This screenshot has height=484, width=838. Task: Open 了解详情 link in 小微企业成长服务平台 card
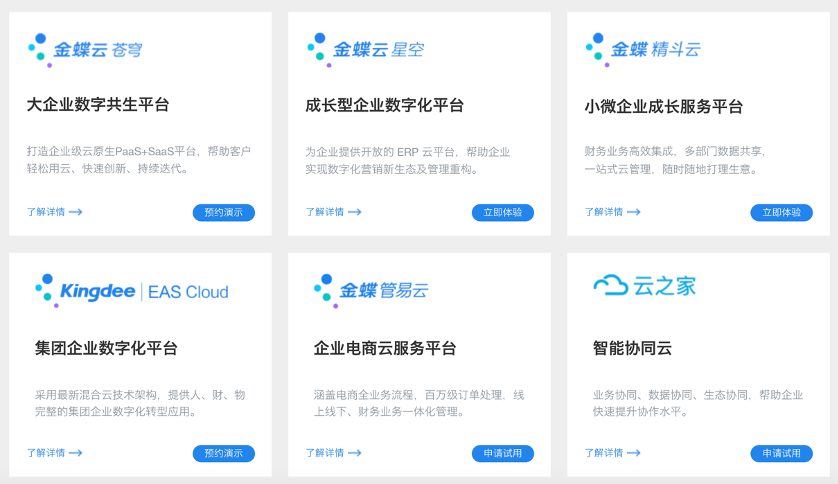612,212
